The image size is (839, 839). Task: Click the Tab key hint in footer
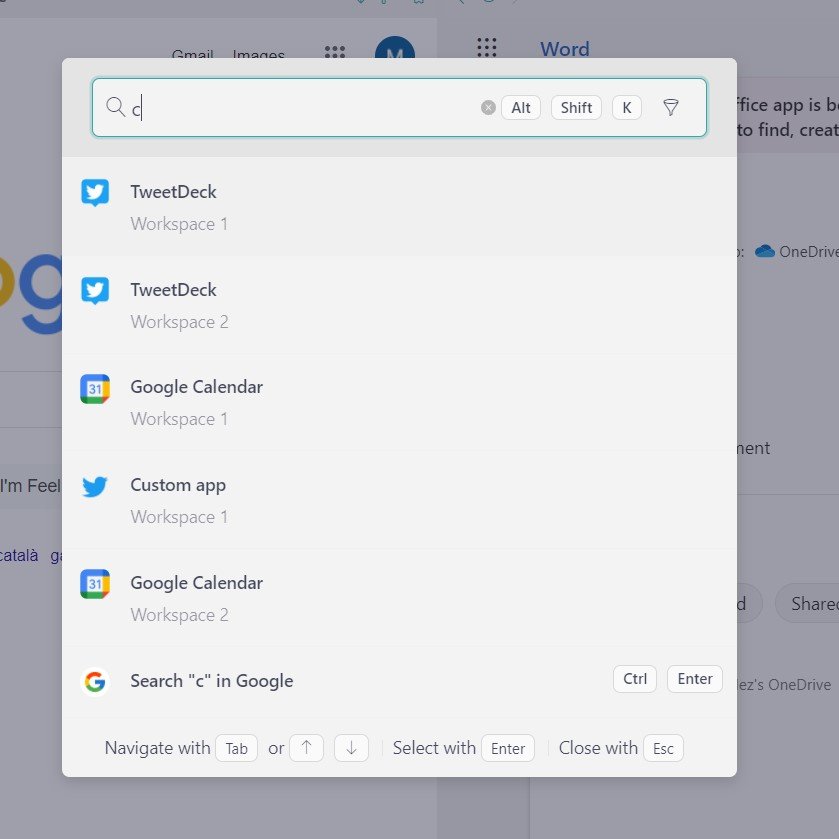click(237, 748)
